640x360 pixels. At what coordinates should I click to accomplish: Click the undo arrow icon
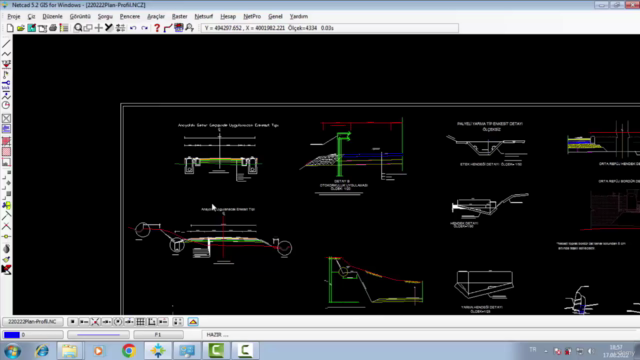point(133,28)
